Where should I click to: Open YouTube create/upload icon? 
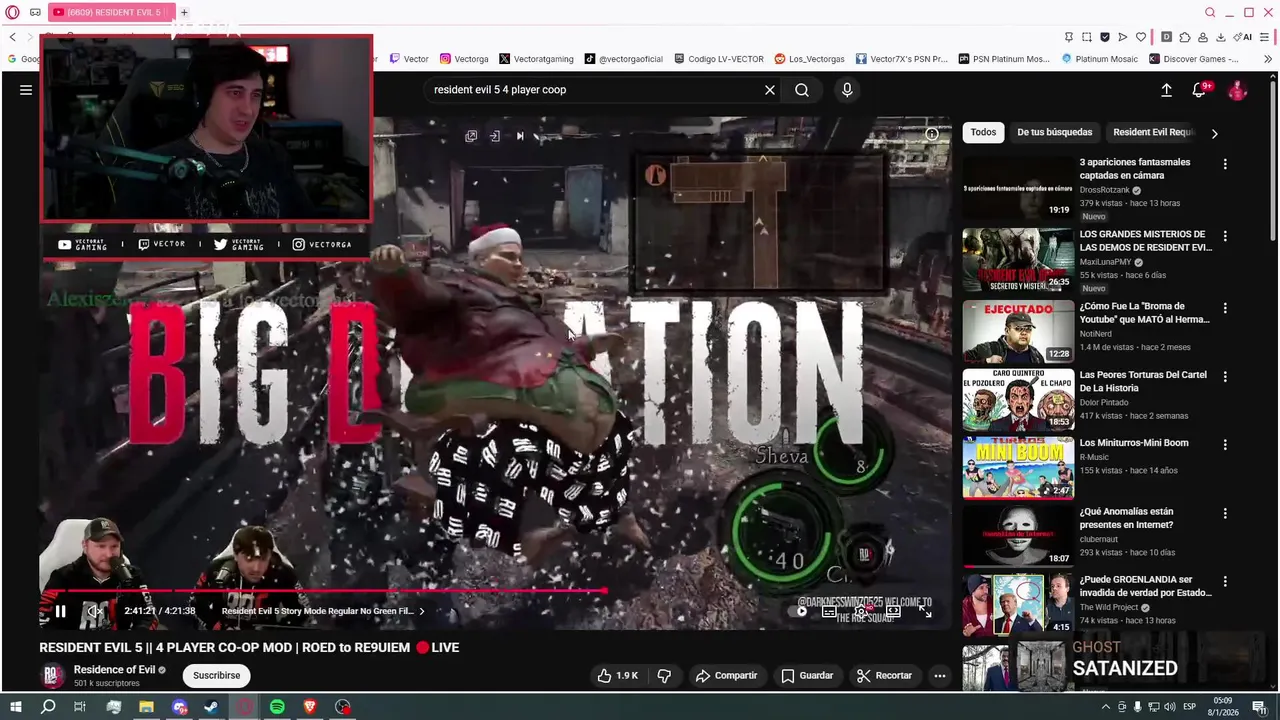coord(1166,90)
